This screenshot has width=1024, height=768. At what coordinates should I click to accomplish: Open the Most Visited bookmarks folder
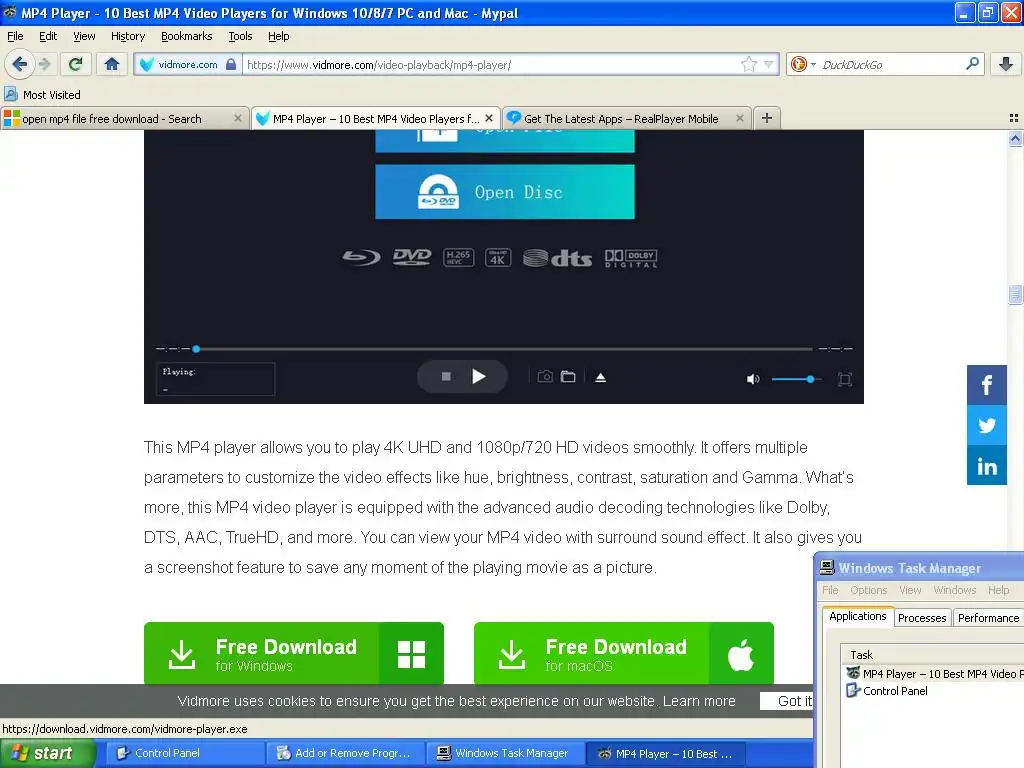coord(42,95)
